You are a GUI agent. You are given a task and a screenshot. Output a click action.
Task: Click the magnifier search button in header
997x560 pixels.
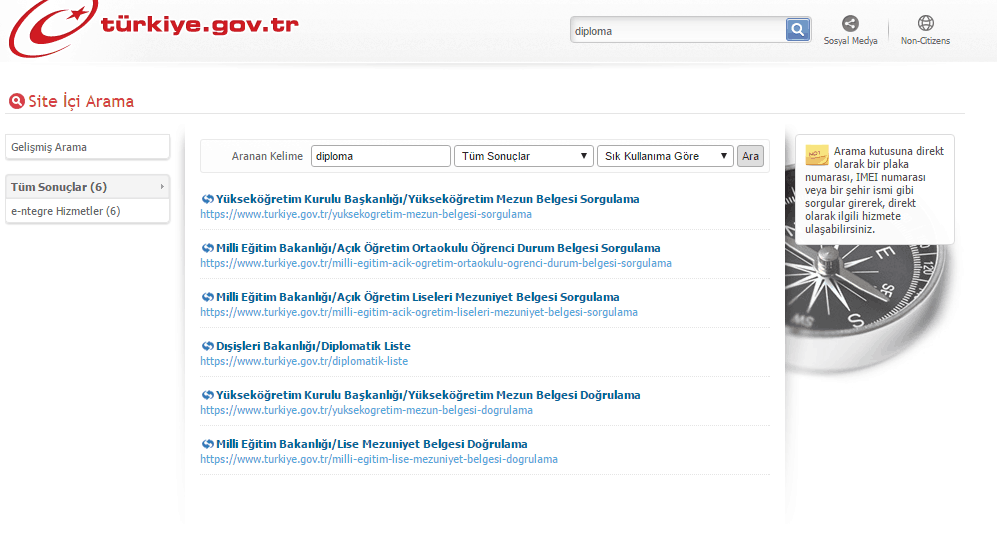tap(797, 30)
